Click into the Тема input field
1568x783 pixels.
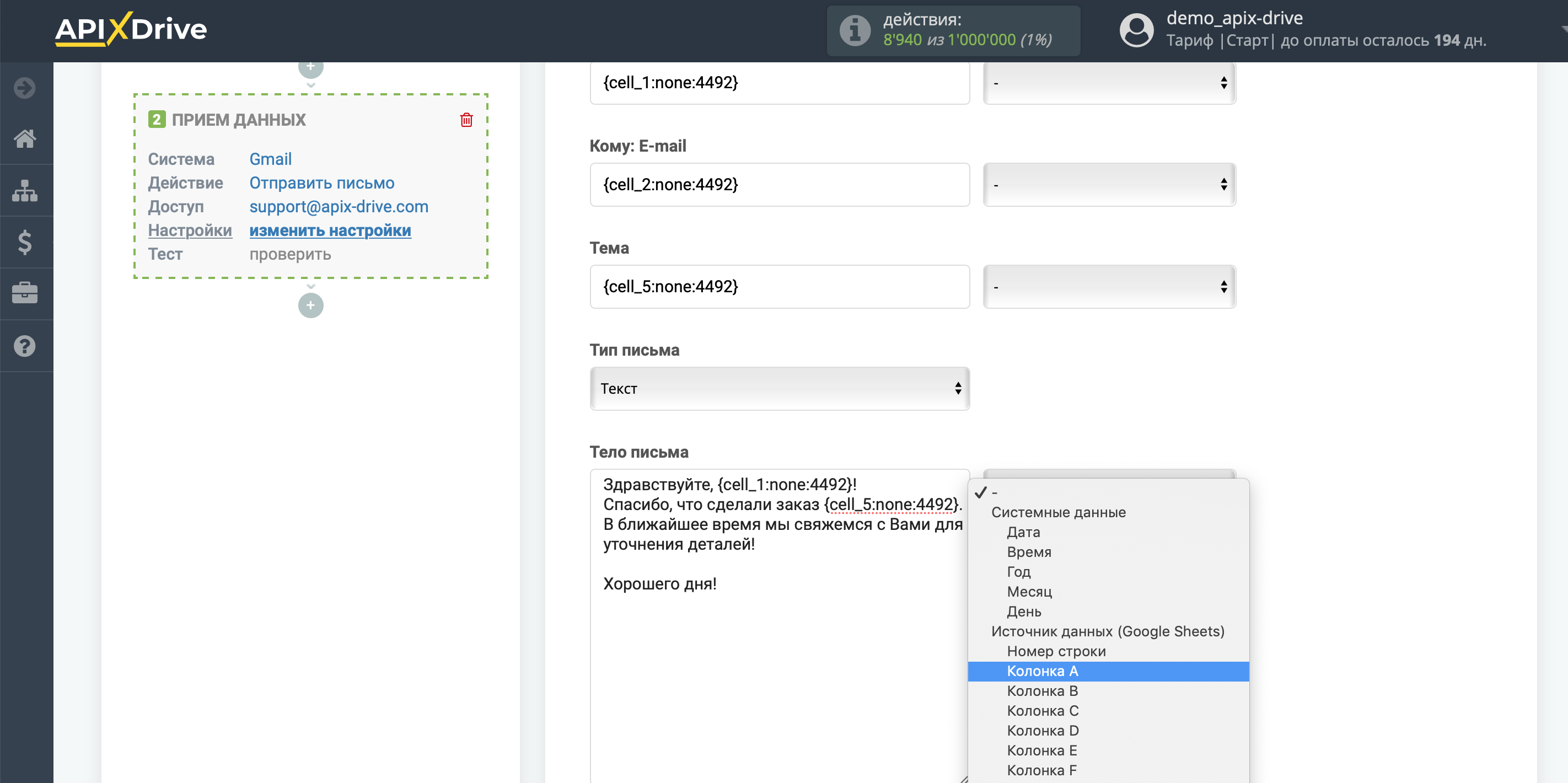(779, 287)
